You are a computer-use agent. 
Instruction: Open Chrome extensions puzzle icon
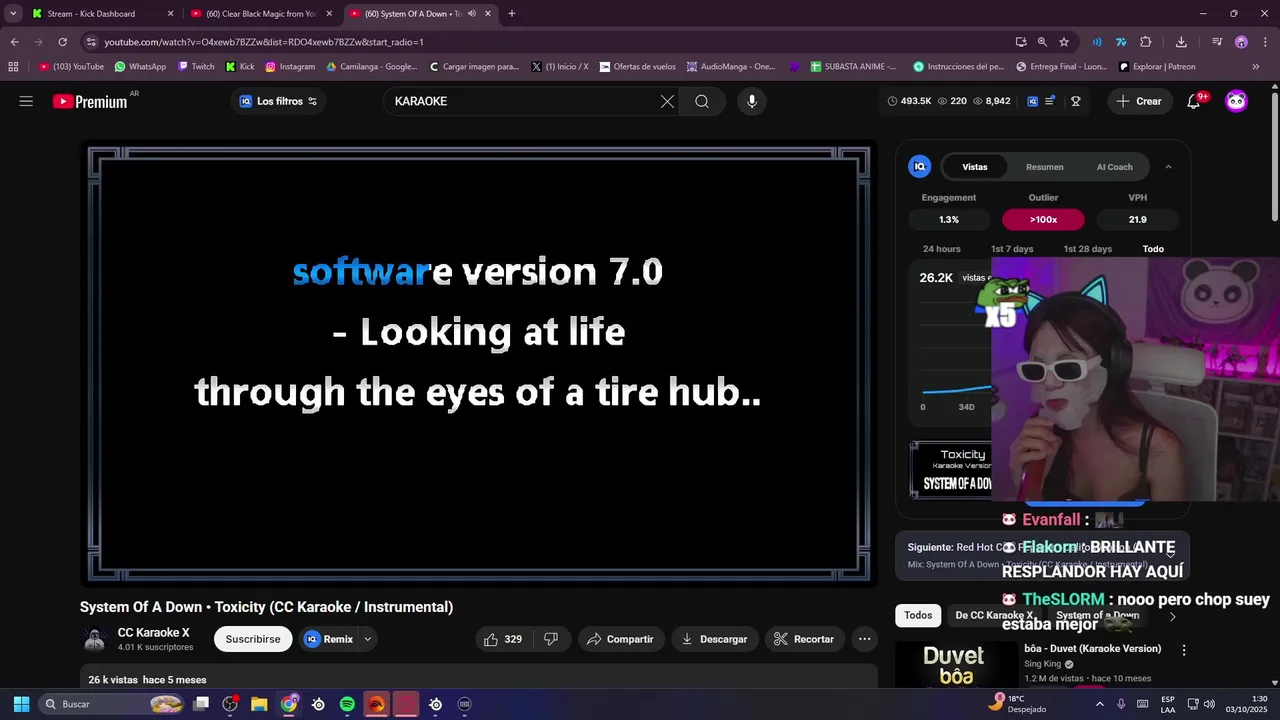tap(1146, 42)
